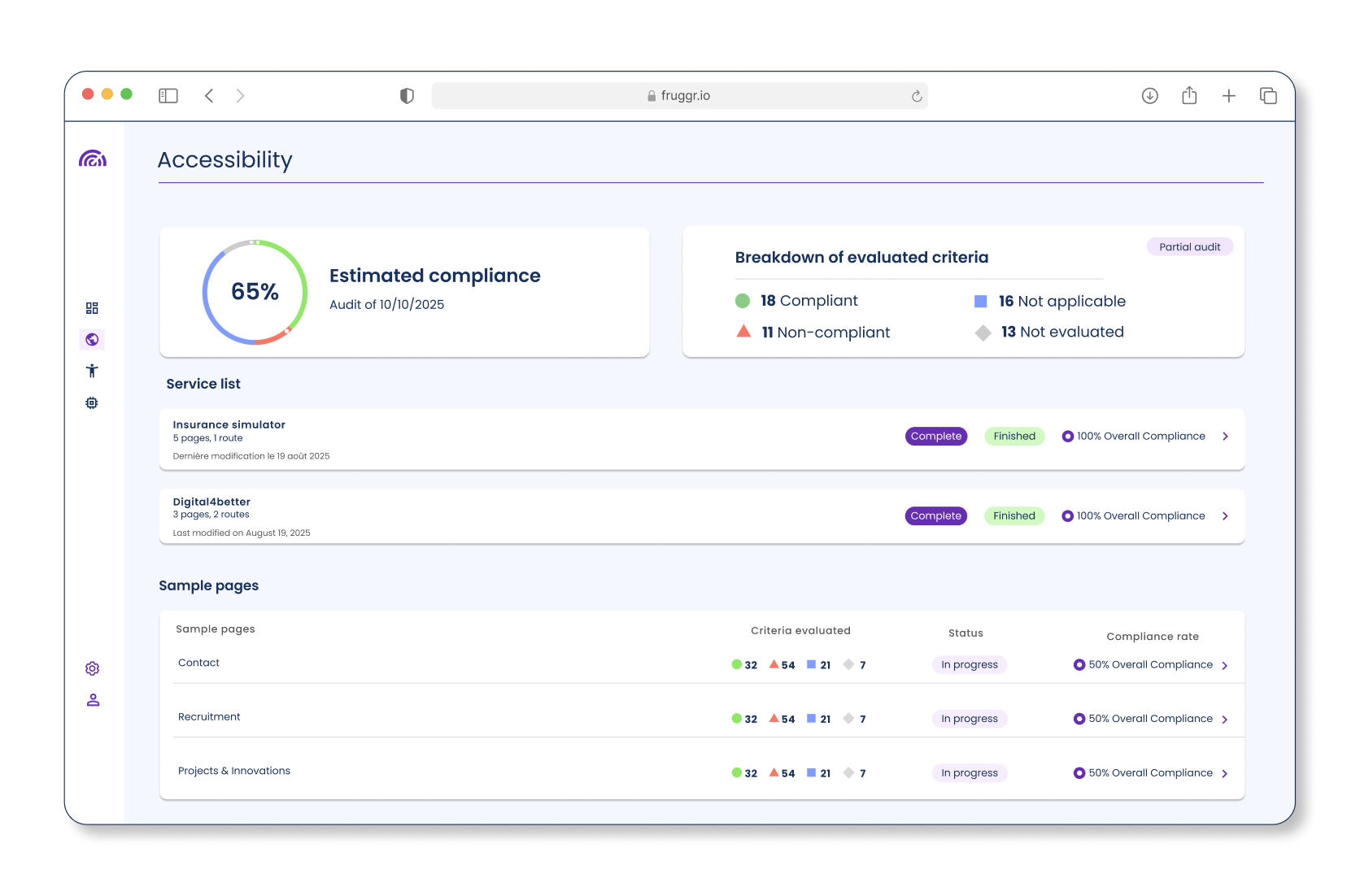Expand the Digital4better row chevron
1360x896 pixels.
tap(1225, 516)
